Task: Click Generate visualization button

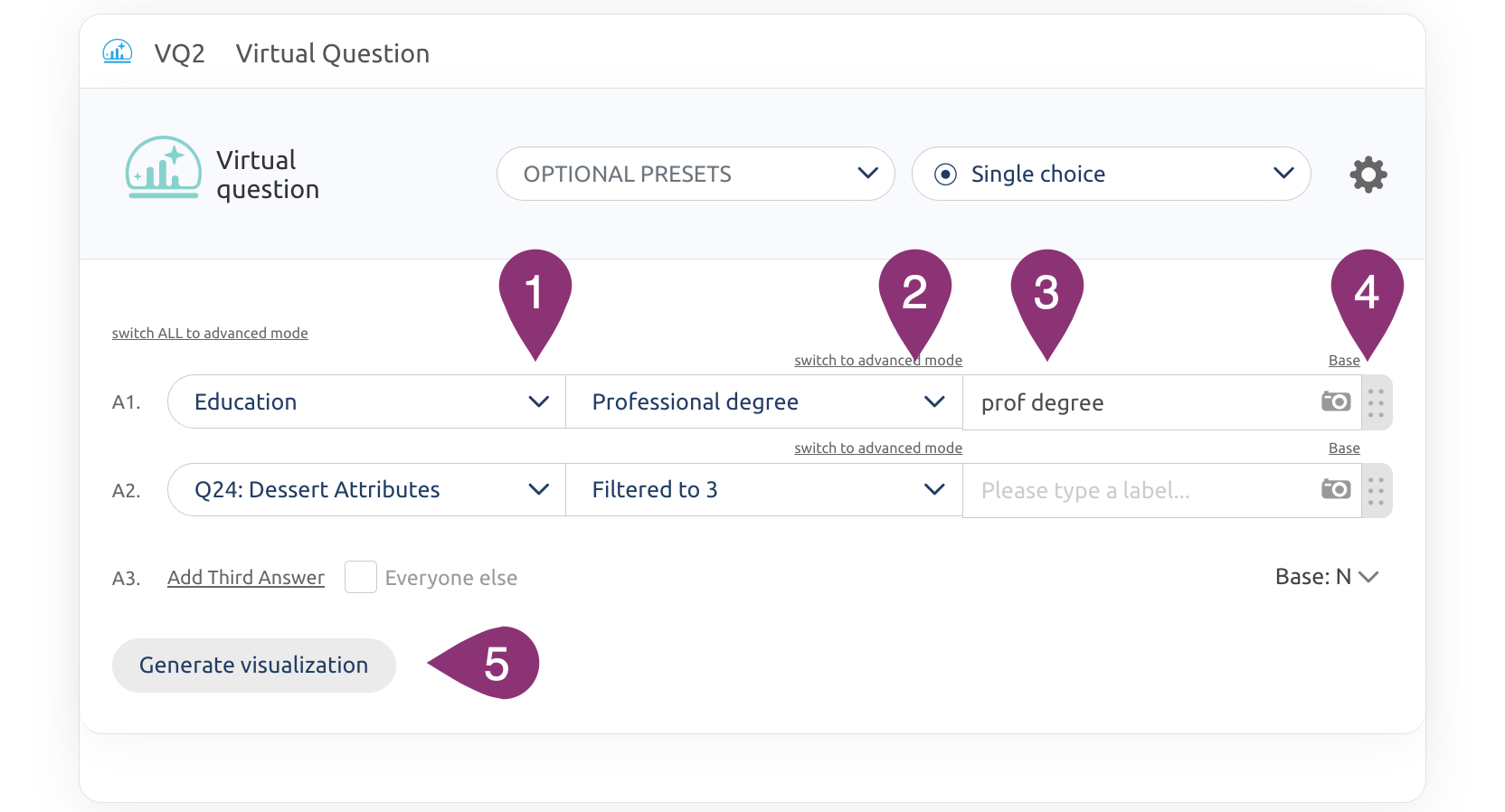Action: coord(254,666)
